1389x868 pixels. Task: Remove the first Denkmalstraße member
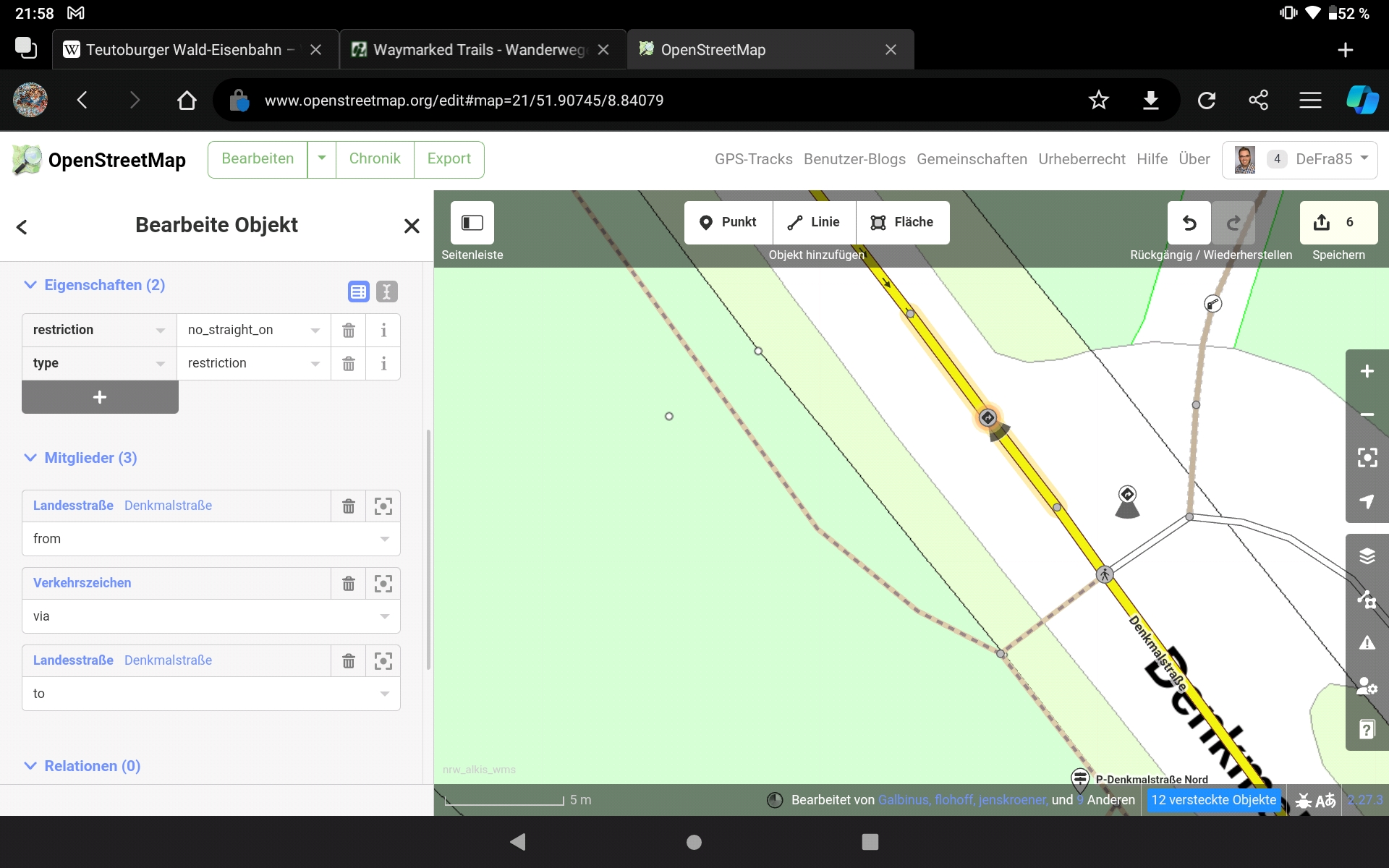click(349, 506)
